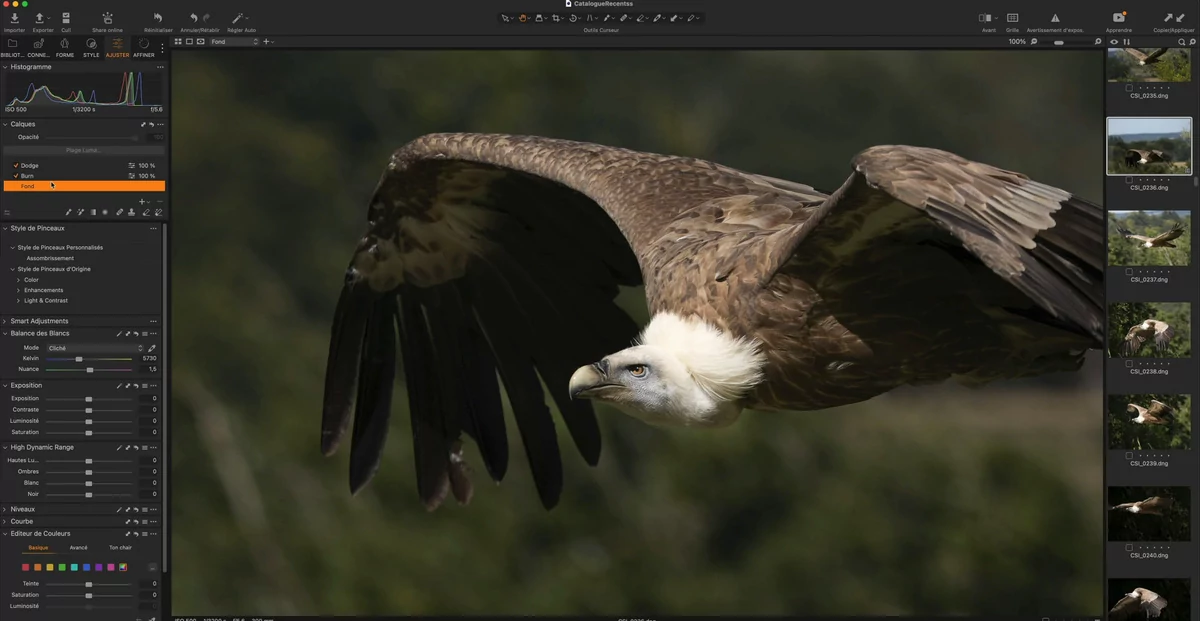Adjust the Kelvin slider
1200x621 pixels.
[x=89, y=359]
